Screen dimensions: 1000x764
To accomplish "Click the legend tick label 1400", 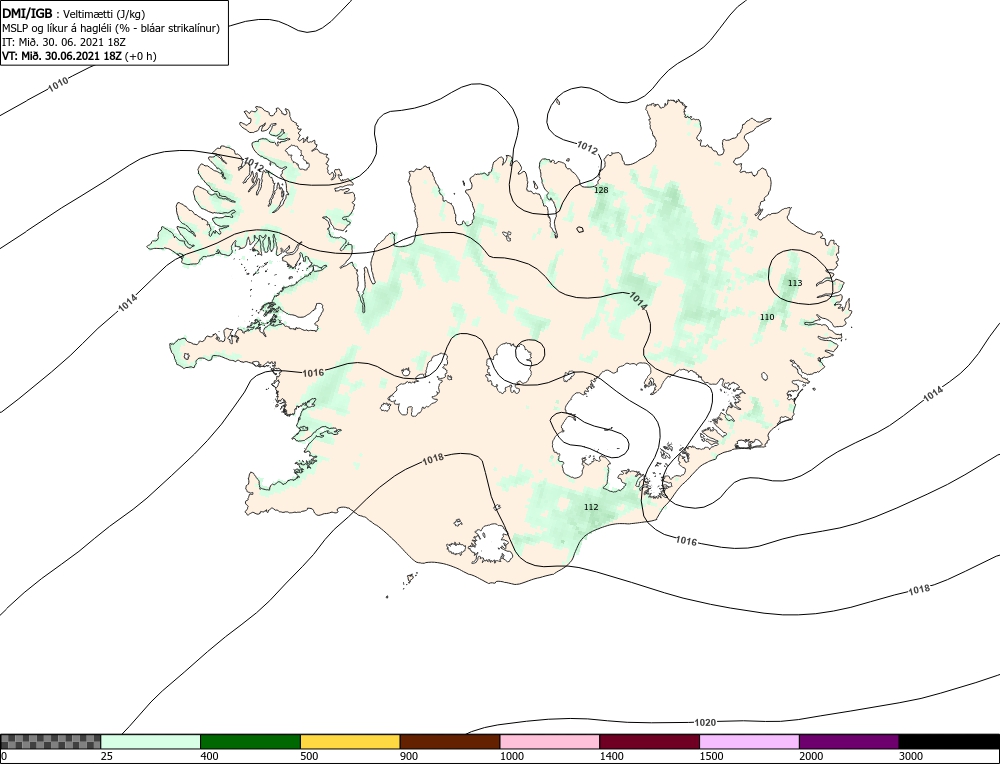I will pyautogui.click(x=611, y=756).
